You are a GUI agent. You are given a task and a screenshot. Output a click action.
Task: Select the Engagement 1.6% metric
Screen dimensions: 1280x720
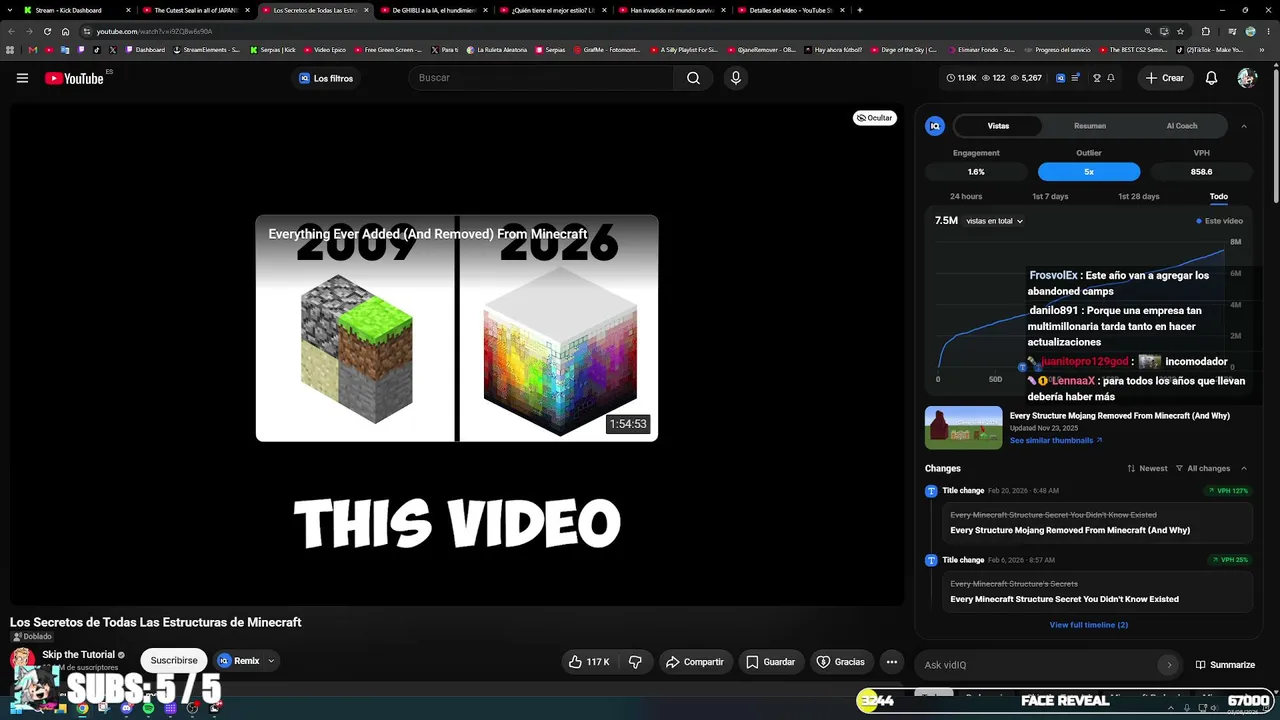(x=976, y=171)
